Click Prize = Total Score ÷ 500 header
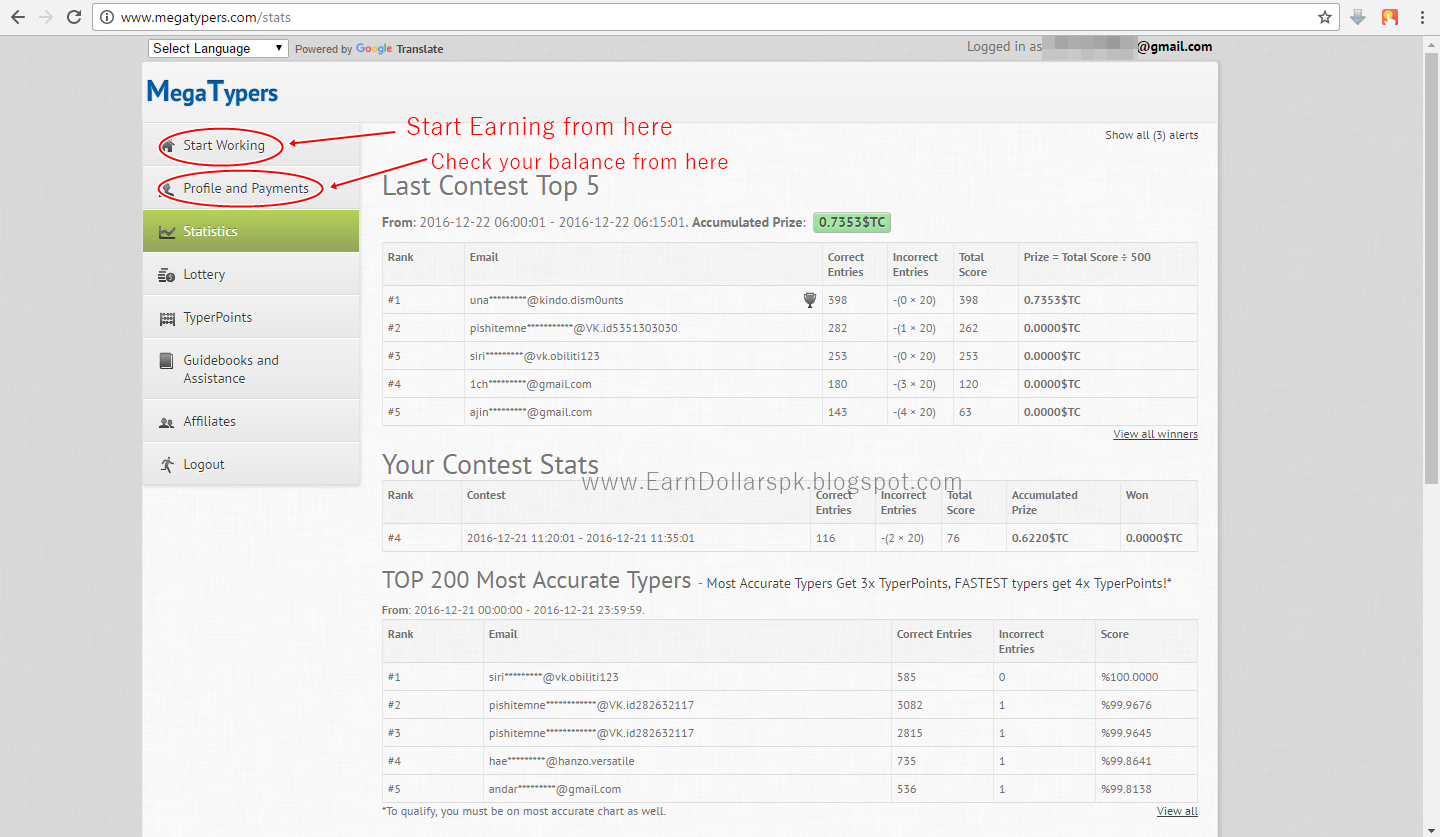This screenshot has width=1440, height=837. click(x=1087, y=257)
